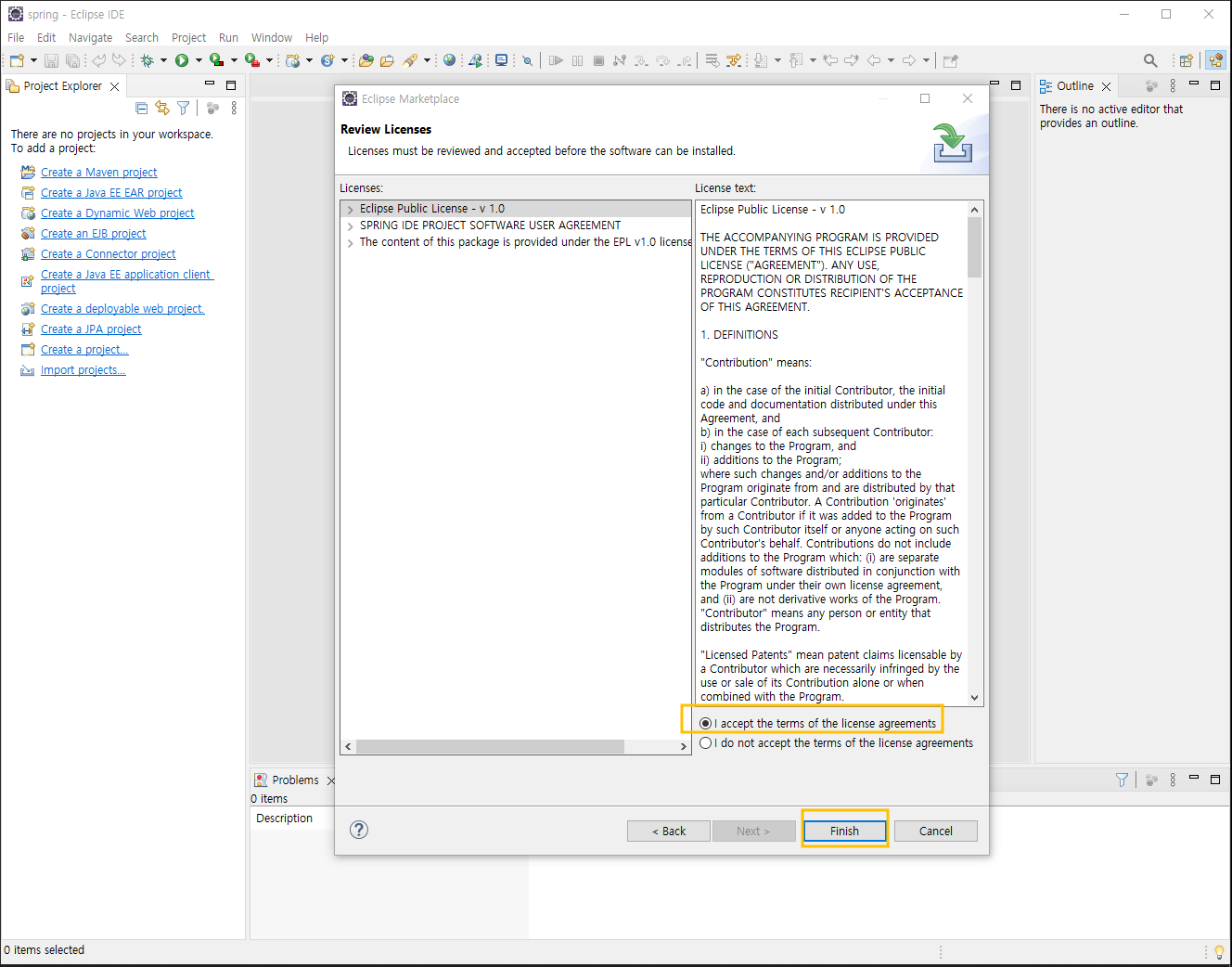Image resolution: width=1232 pixels, height=967 pixels.
Task: Click the Debug bug icon
Action: tap(147, 60)
